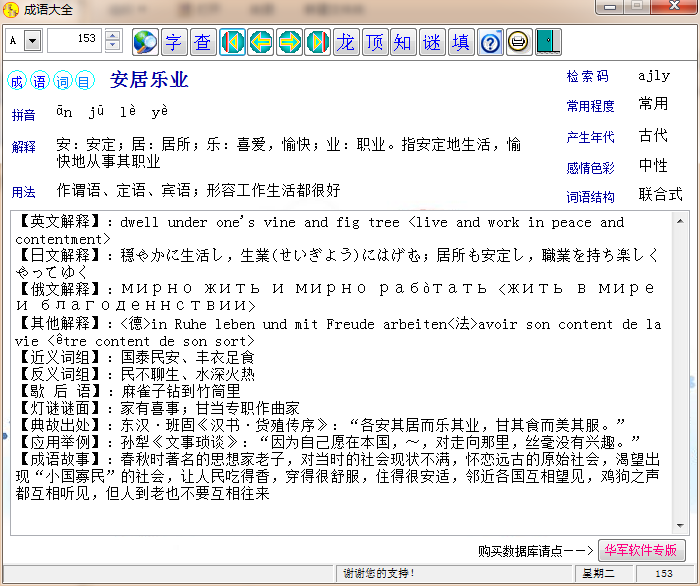Click the record number field showing 153

coord(74,40)
